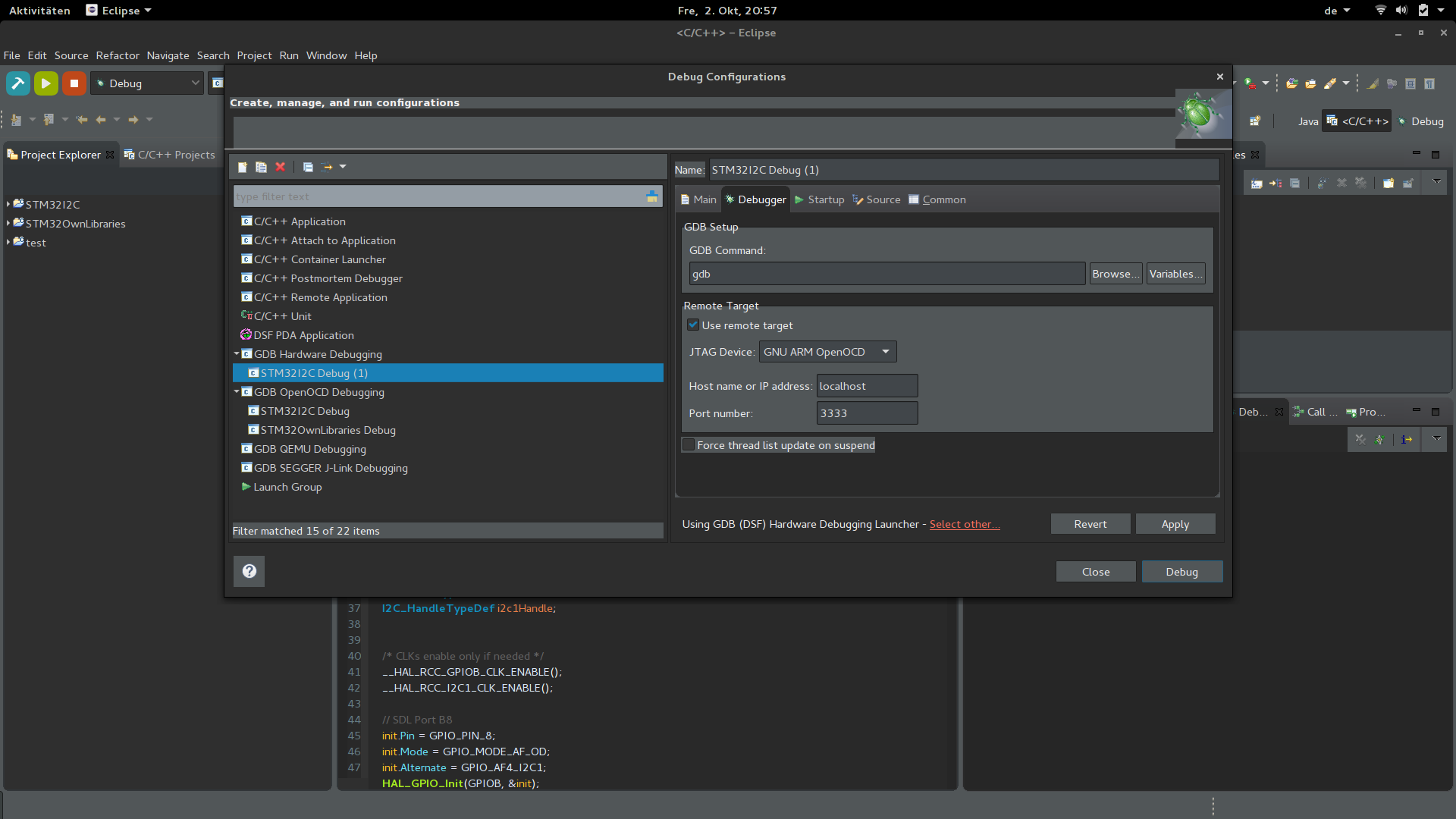
Task: Uncheck Use remote target
Action: click(x=693, y=325)
